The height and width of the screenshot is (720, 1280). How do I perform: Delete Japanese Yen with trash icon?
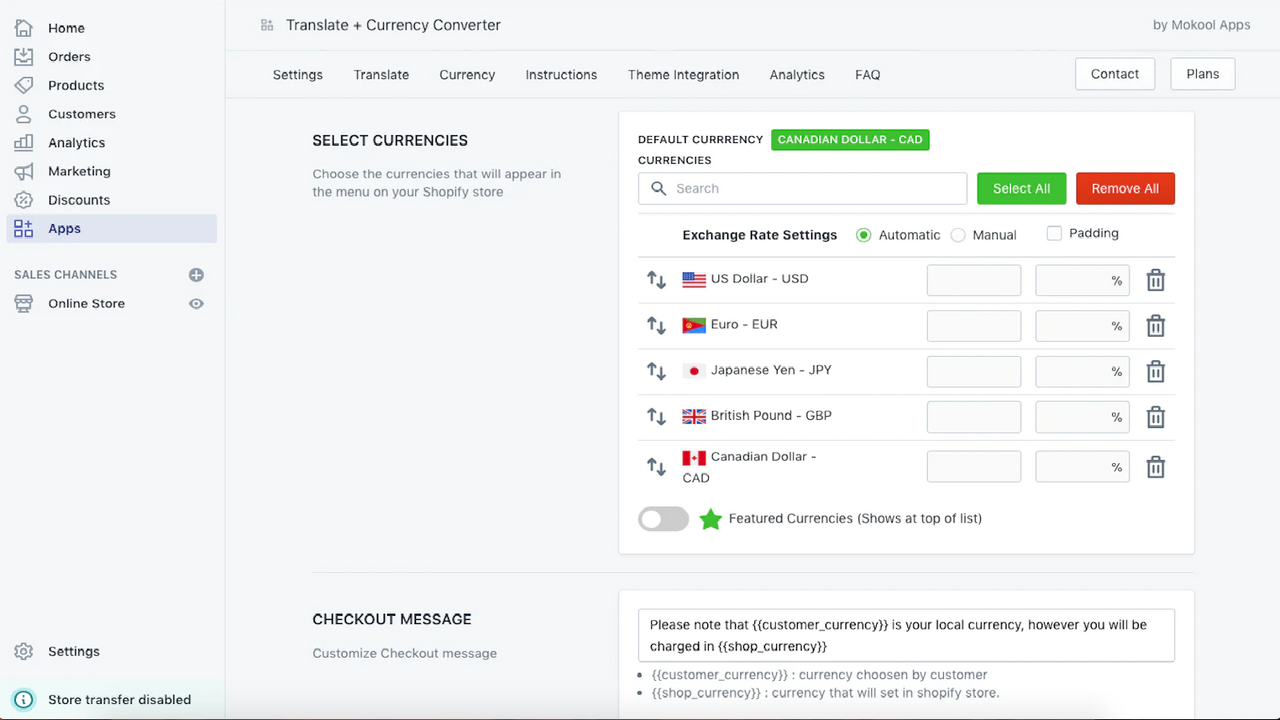click(x=1155, y=371)
